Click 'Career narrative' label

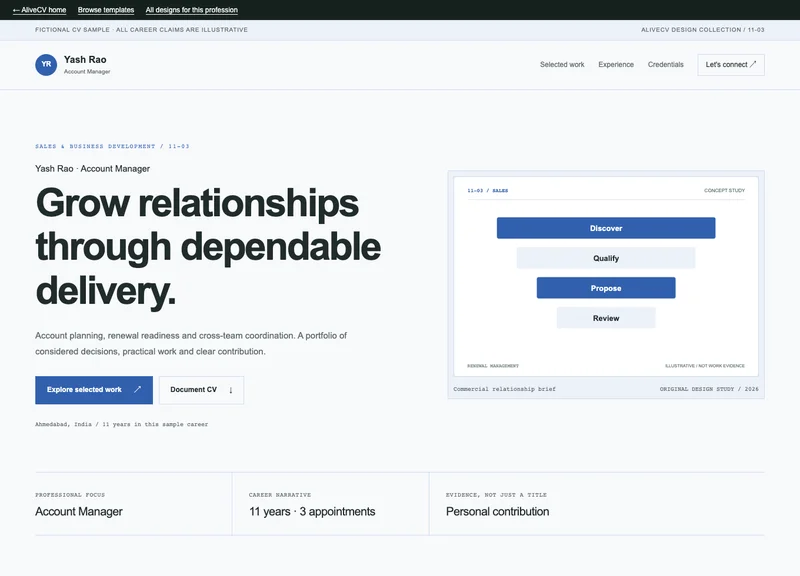(x=280, y=495)
